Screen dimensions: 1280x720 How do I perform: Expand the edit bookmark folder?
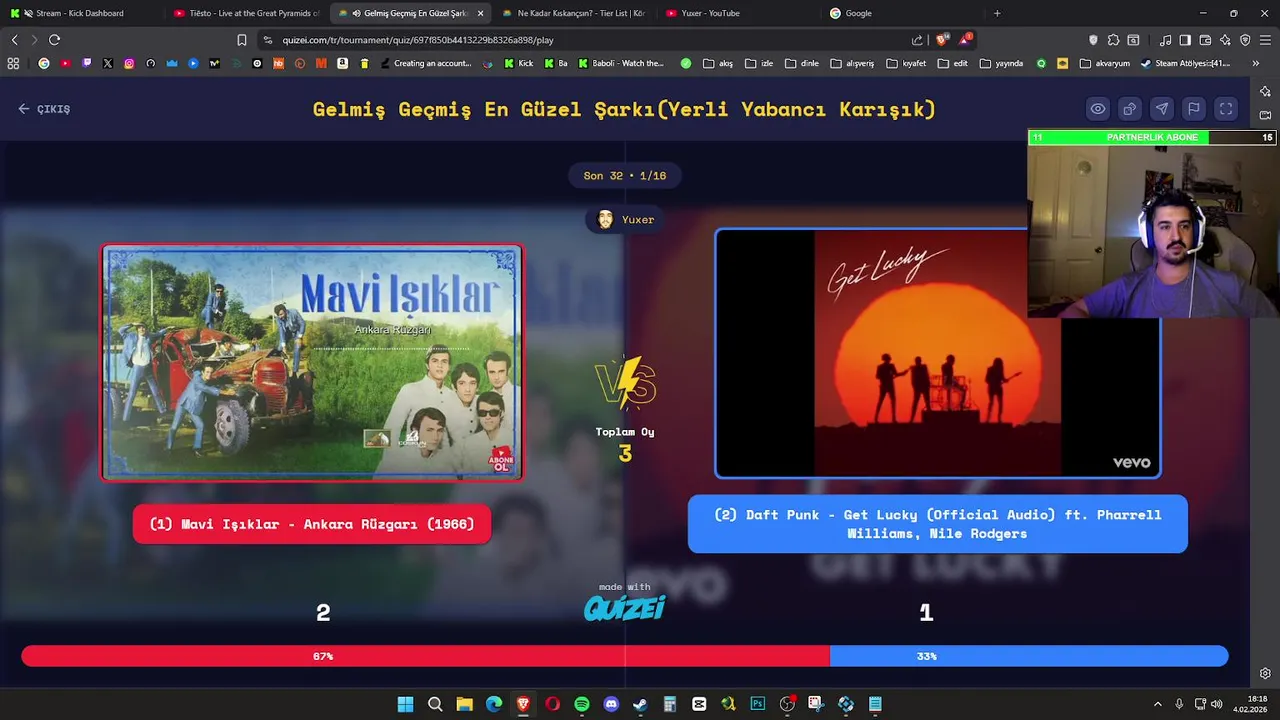tap(952, 63)
